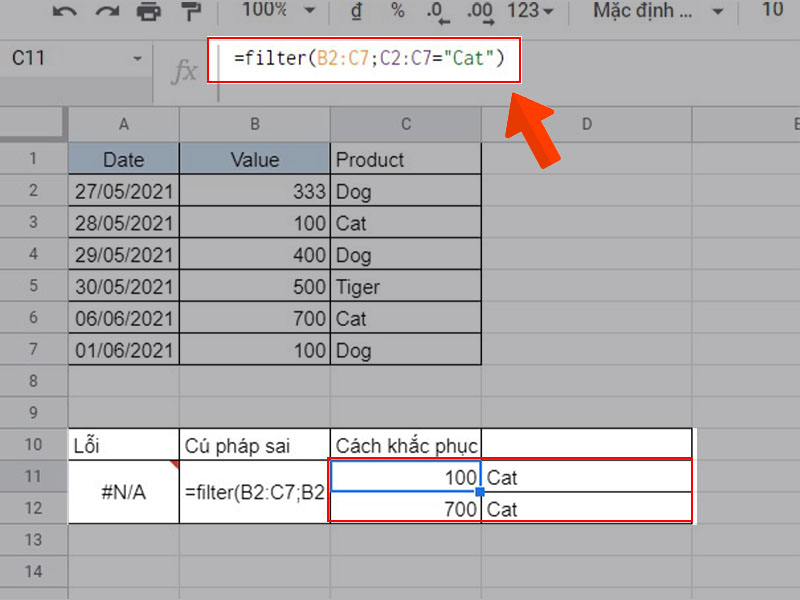Select the Paint format tool
The height and width of the screenshot is (600, 800).
[191, 11]
